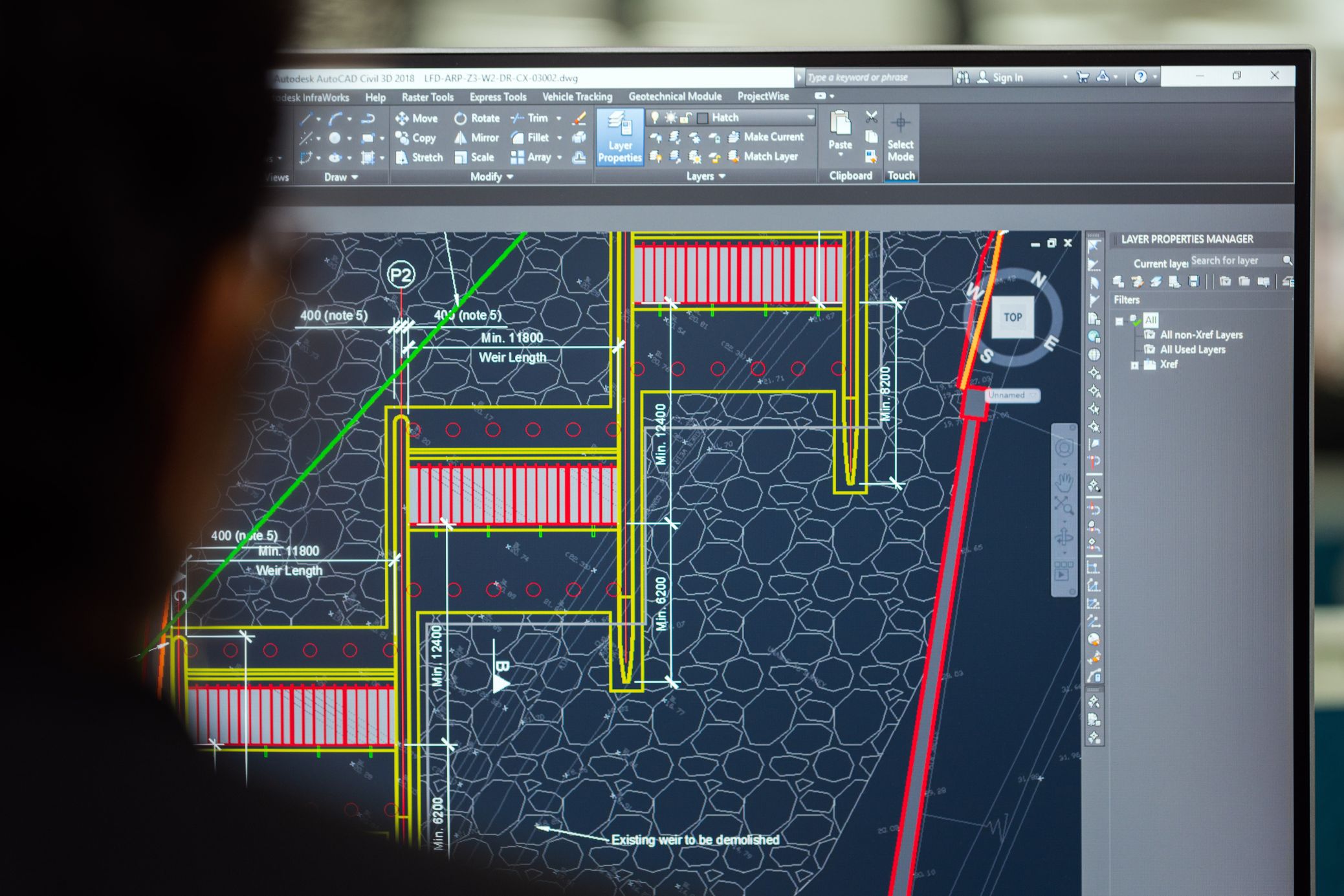Open the Trim dropdown arrow
The width and height of the screenshot is (1344, 896).
click(x=558, y=118)
